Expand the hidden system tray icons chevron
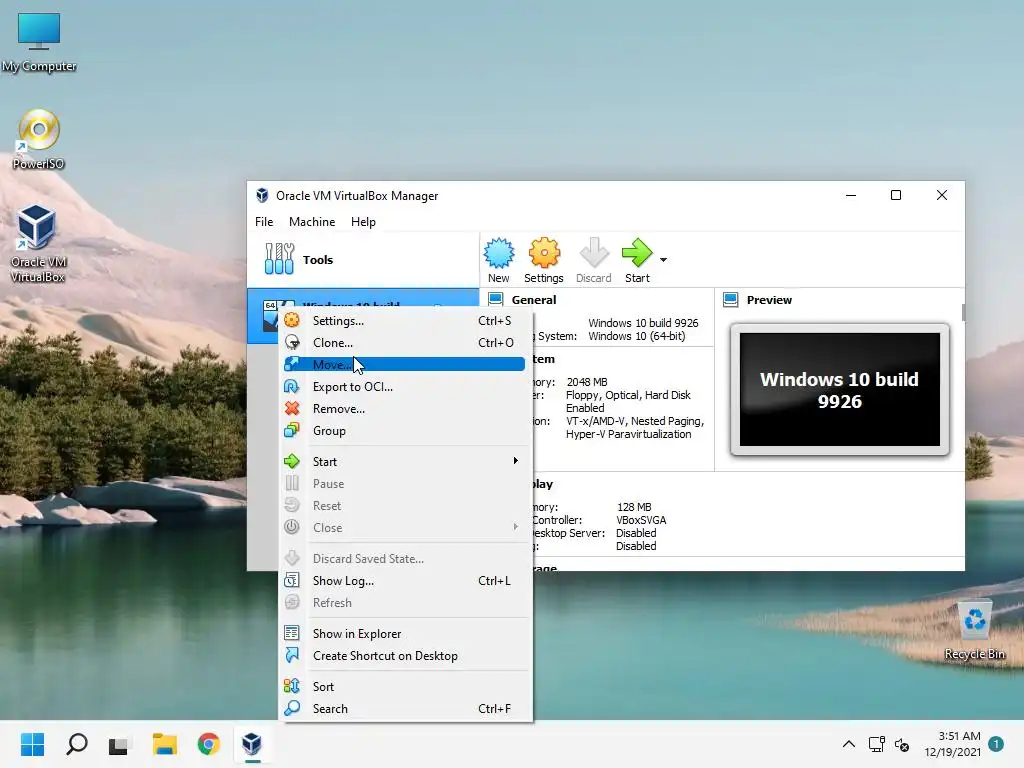This screenshot has width=1024, height=768. 848,744
